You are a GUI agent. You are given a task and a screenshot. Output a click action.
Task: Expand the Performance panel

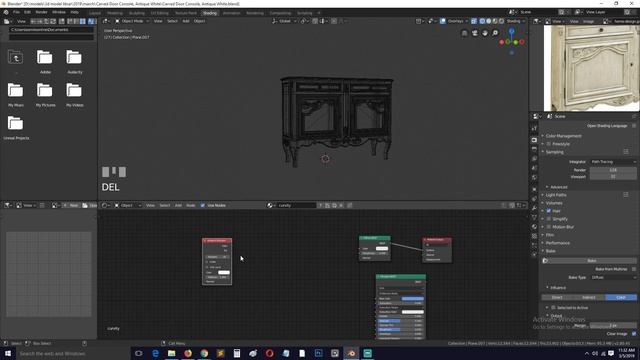coord(558,243)
